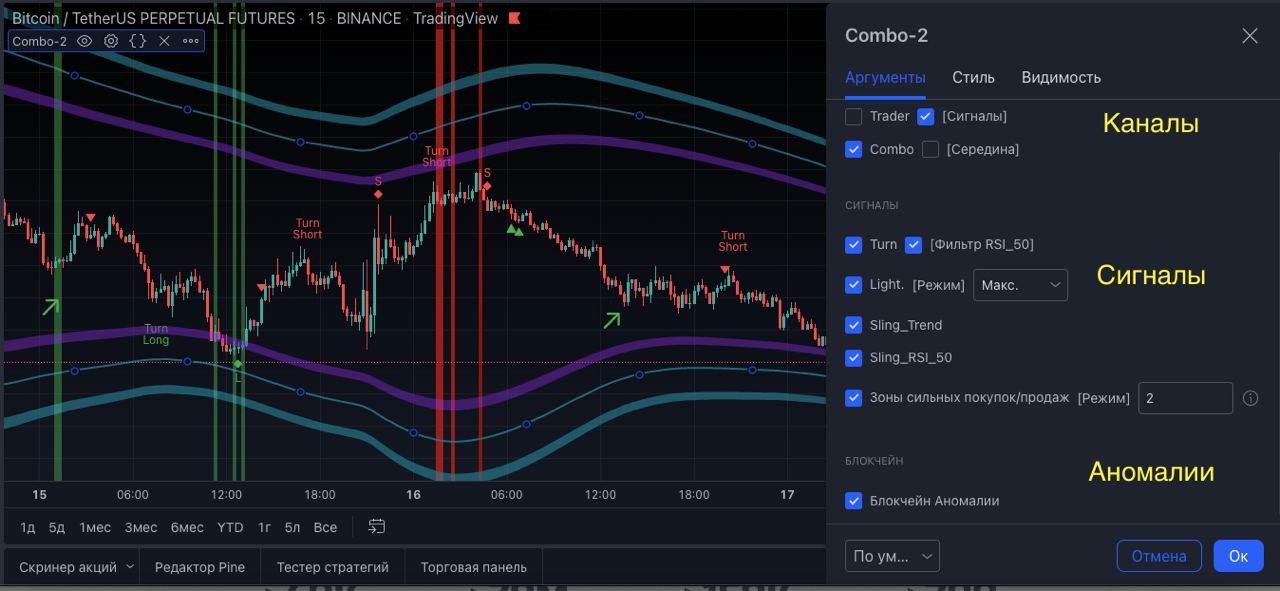Screen dimensions: 1280x591
Task: Open the Скринер акций tab
Action: [x=68, y=567]
